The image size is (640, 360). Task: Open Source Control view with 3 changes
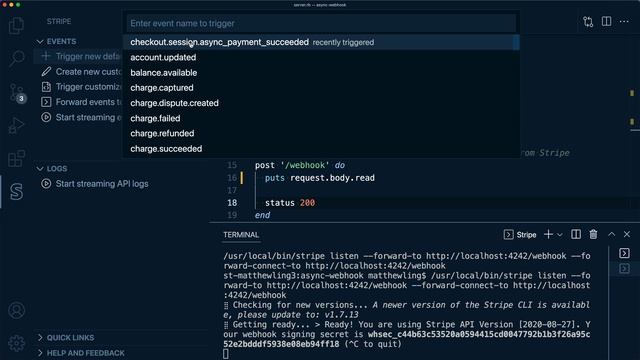point(17,93)
